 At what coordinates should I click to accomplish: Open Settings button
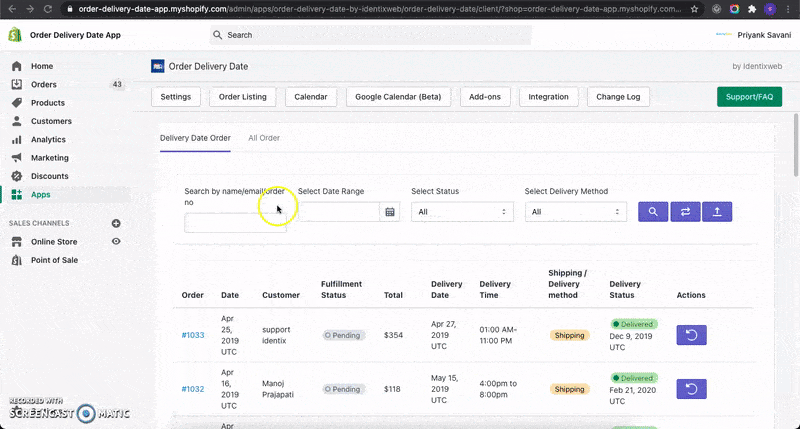(x=176, y=97)
